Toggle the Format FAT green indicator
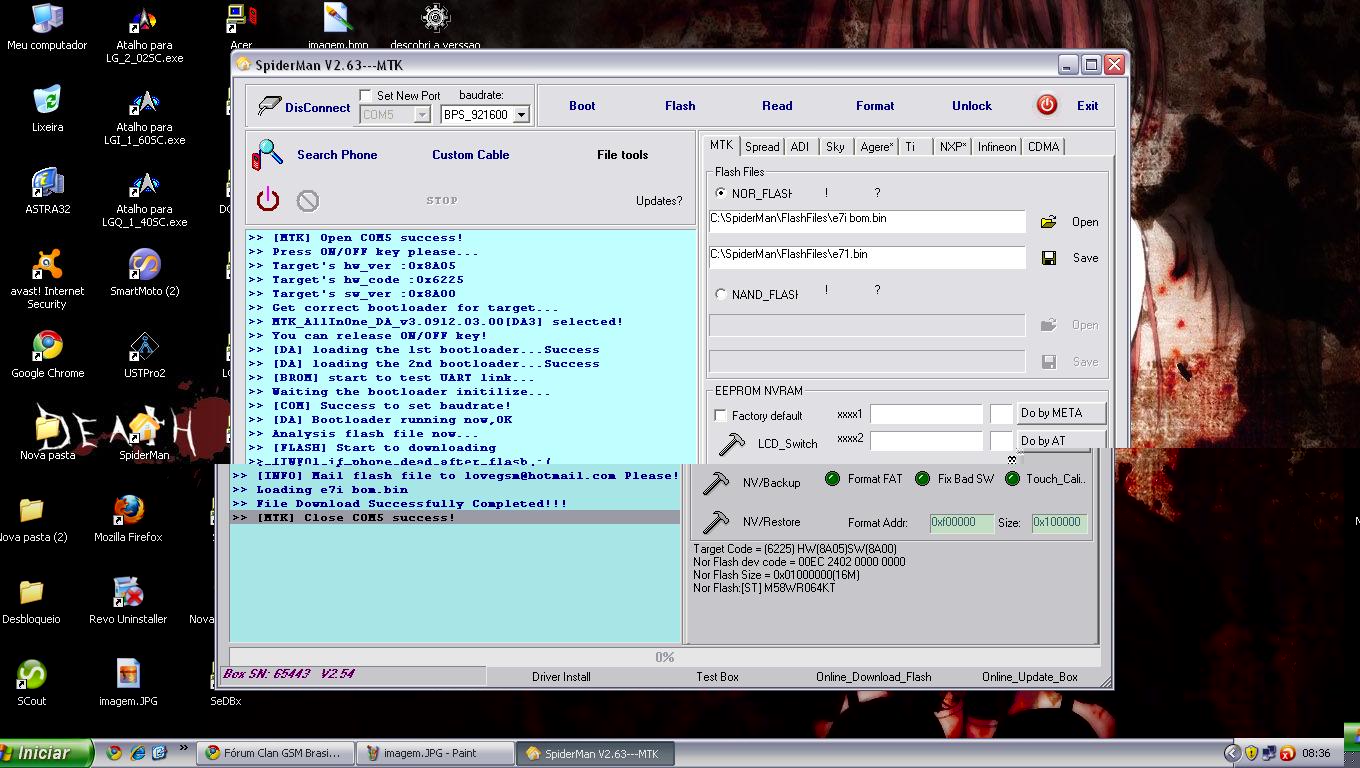This screenshot has width=1360, height=768. pyautogui.click(x=832, y=479)
